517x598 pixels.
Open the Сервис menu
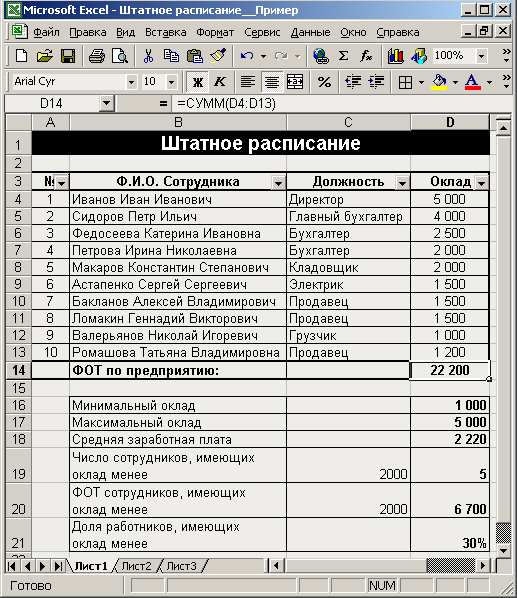tap(262, 32)
